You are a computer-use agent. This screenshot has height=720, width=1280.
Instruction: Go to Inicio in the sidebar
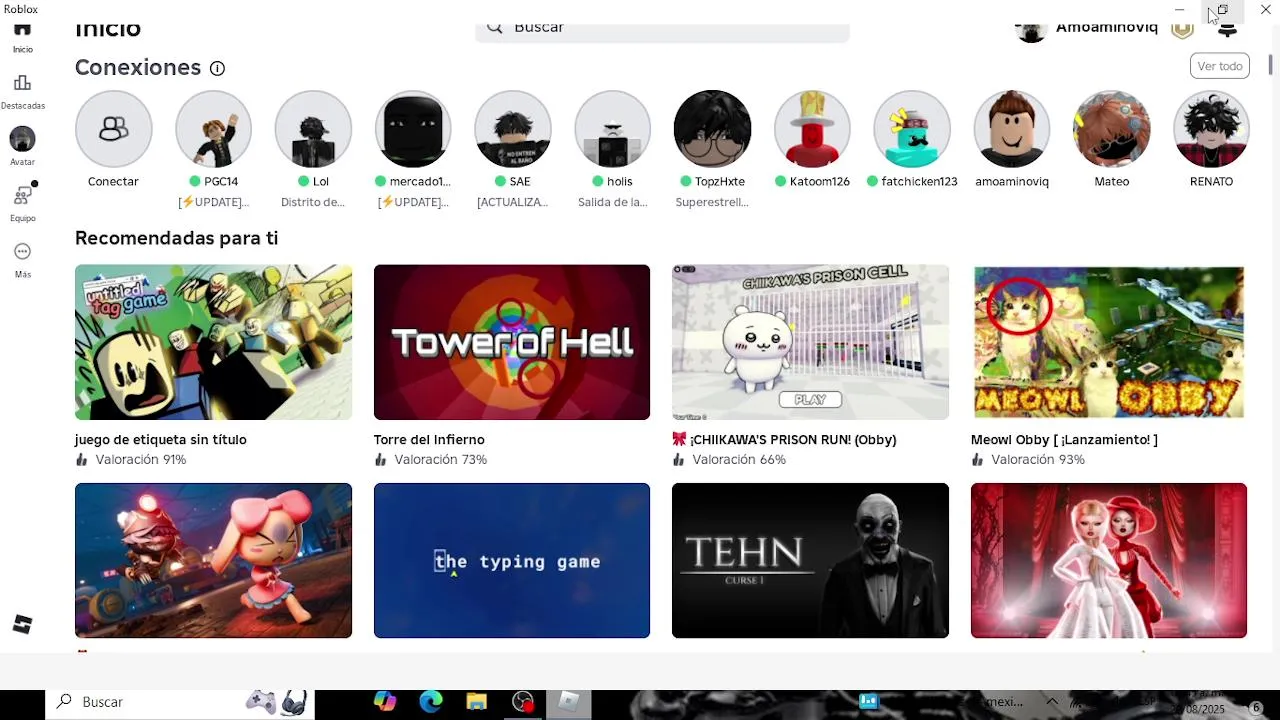click(22, 37)
